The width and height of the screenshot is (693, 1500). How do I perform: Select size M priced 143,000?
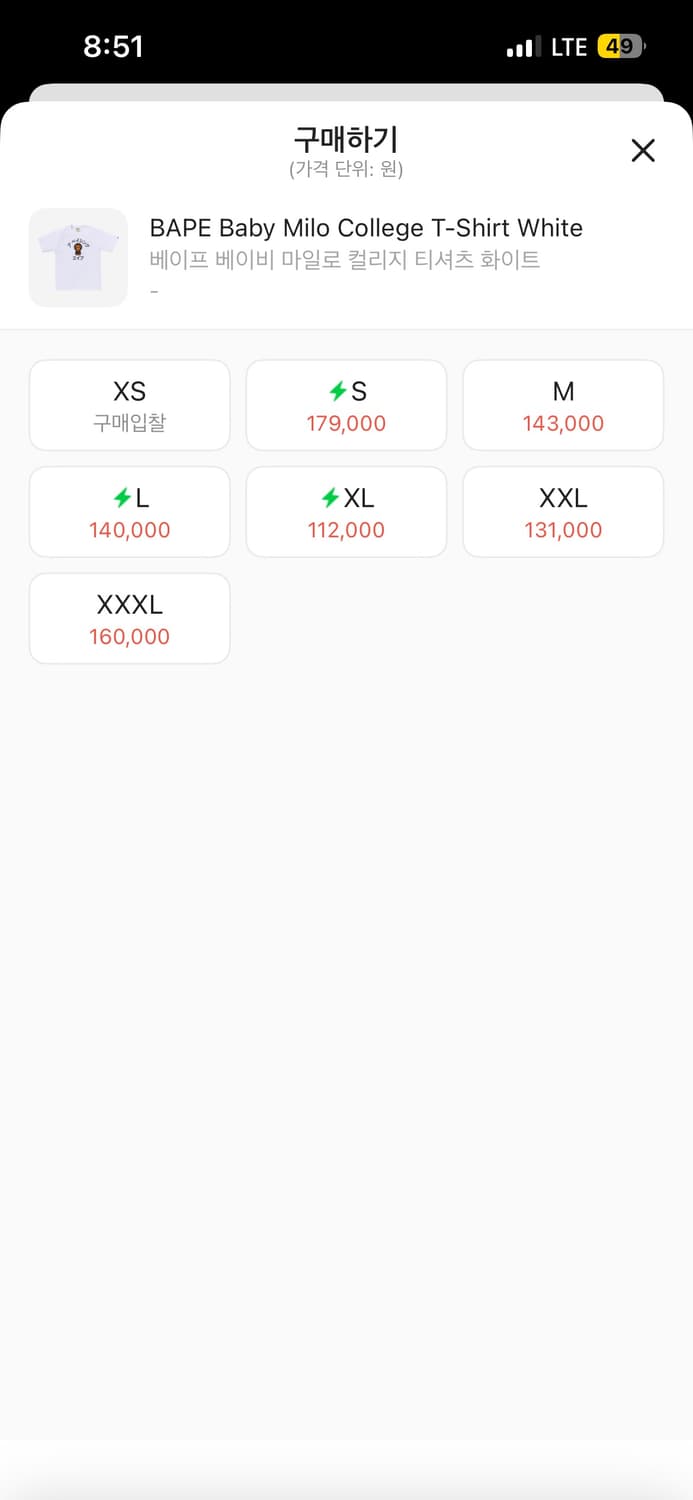pos(563,405)
